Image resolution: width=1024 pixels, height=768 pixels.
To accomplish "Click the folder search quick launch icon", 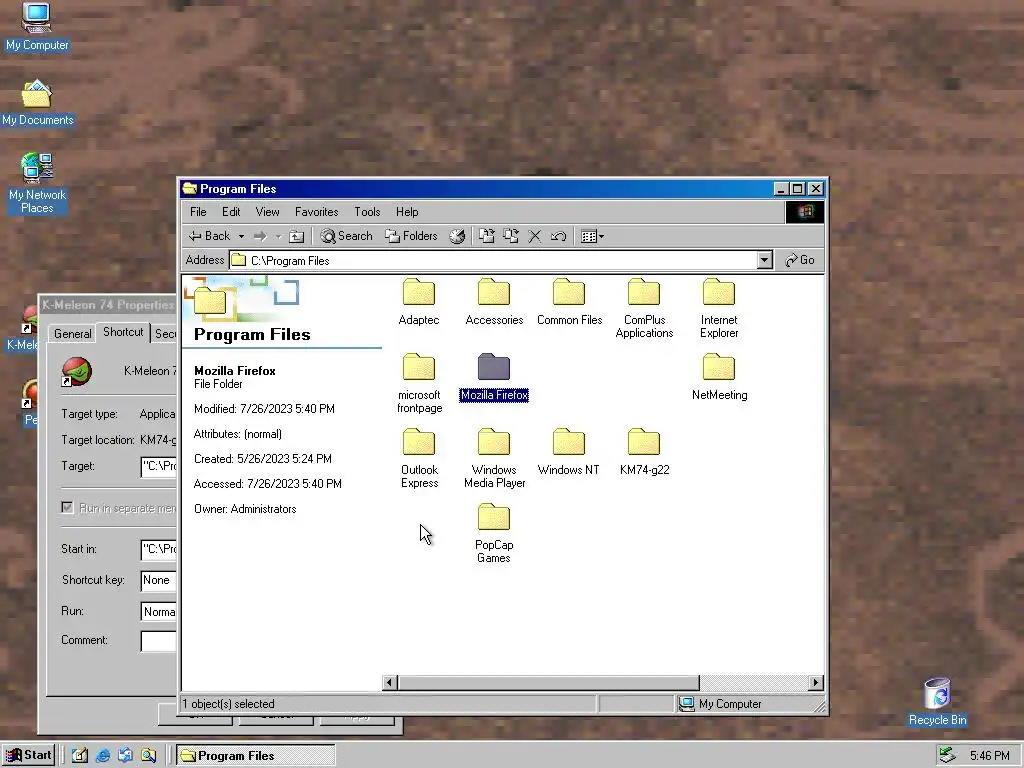I will coord(148,756).
